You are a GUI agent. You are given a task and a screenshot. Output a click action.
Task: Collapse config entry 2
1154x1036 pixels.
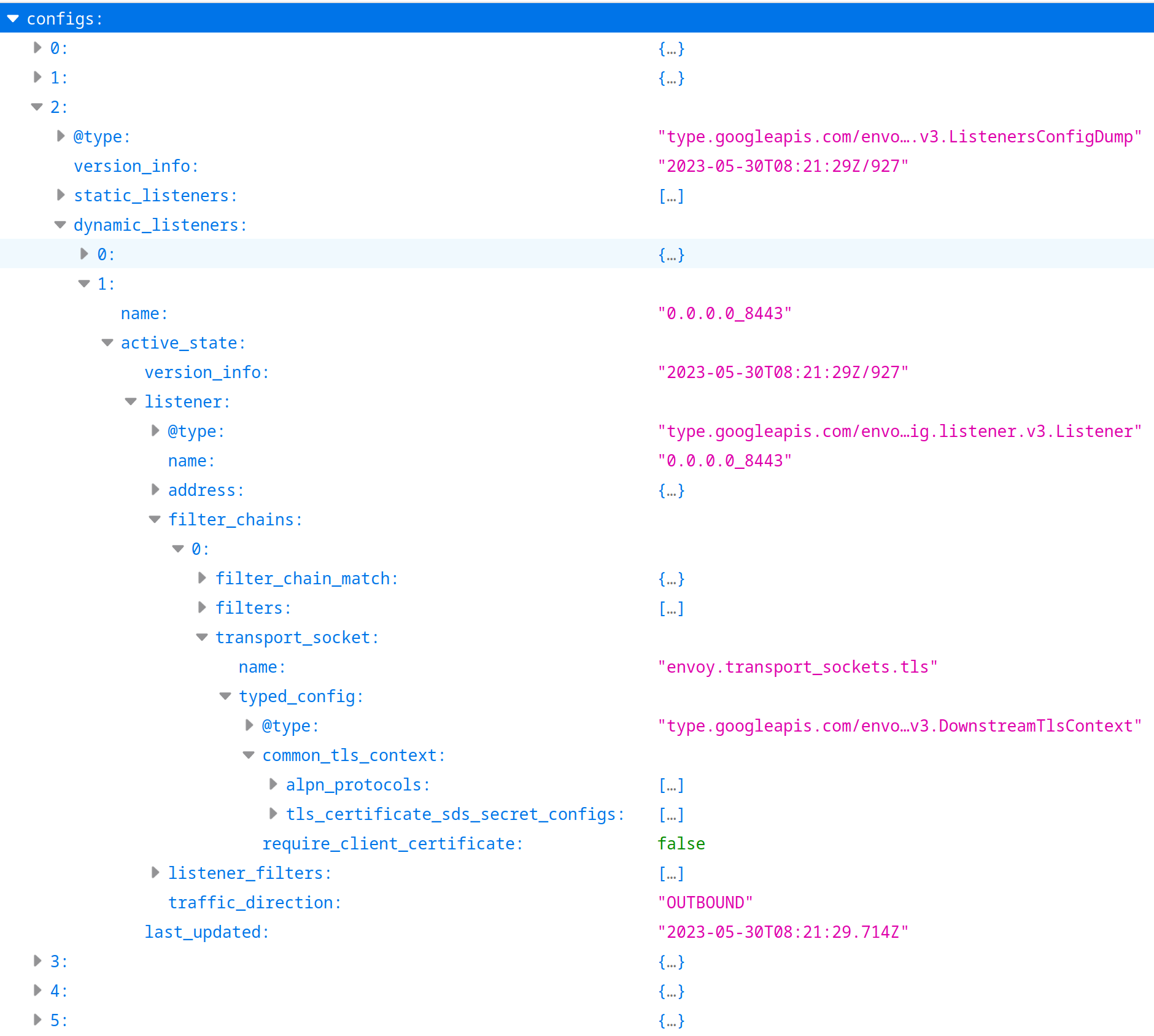click(x=37, y=106)
